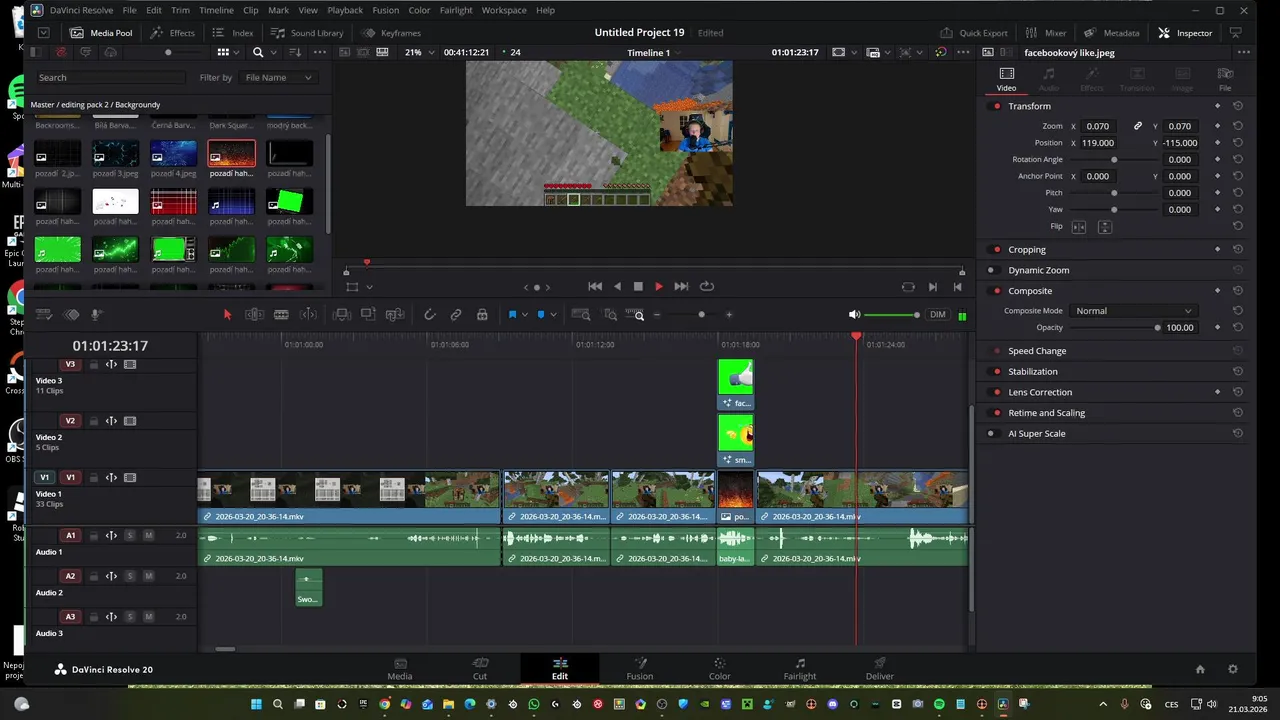Open Spotify from the Windows taskbar

(x=939, y=705)
